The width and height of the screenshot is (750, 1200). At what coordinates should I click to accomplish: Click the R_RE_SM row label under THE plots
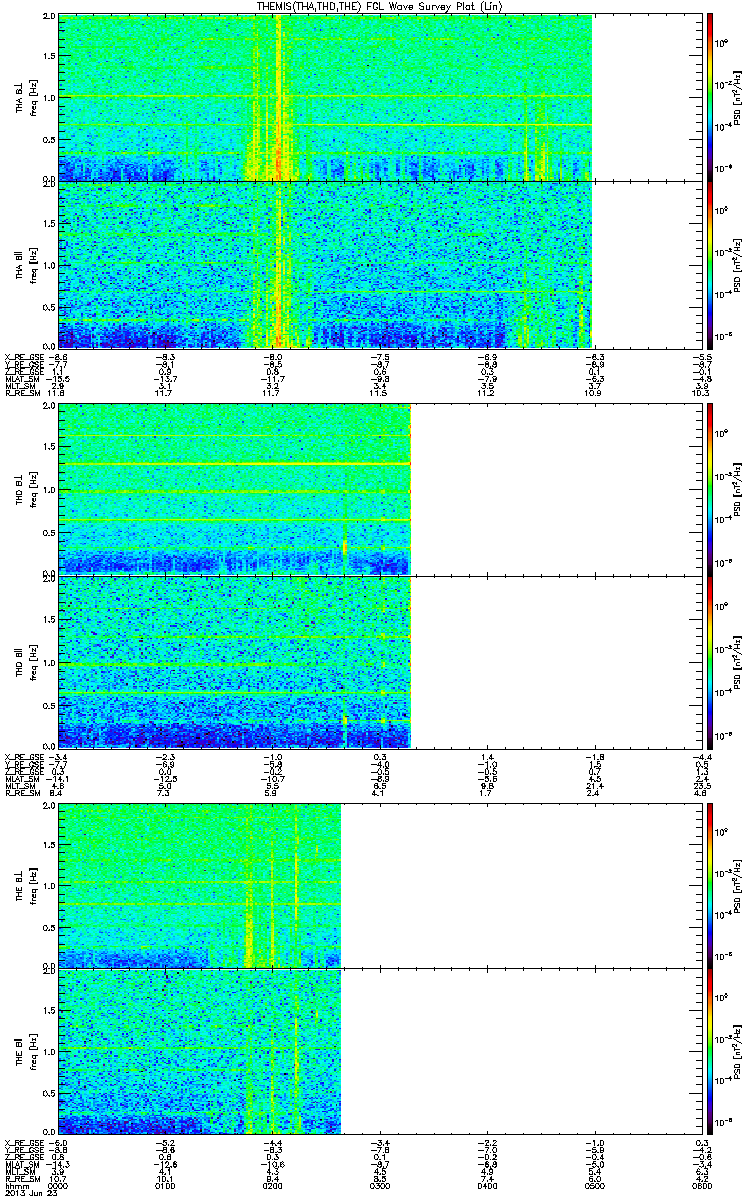[24, 1179]
